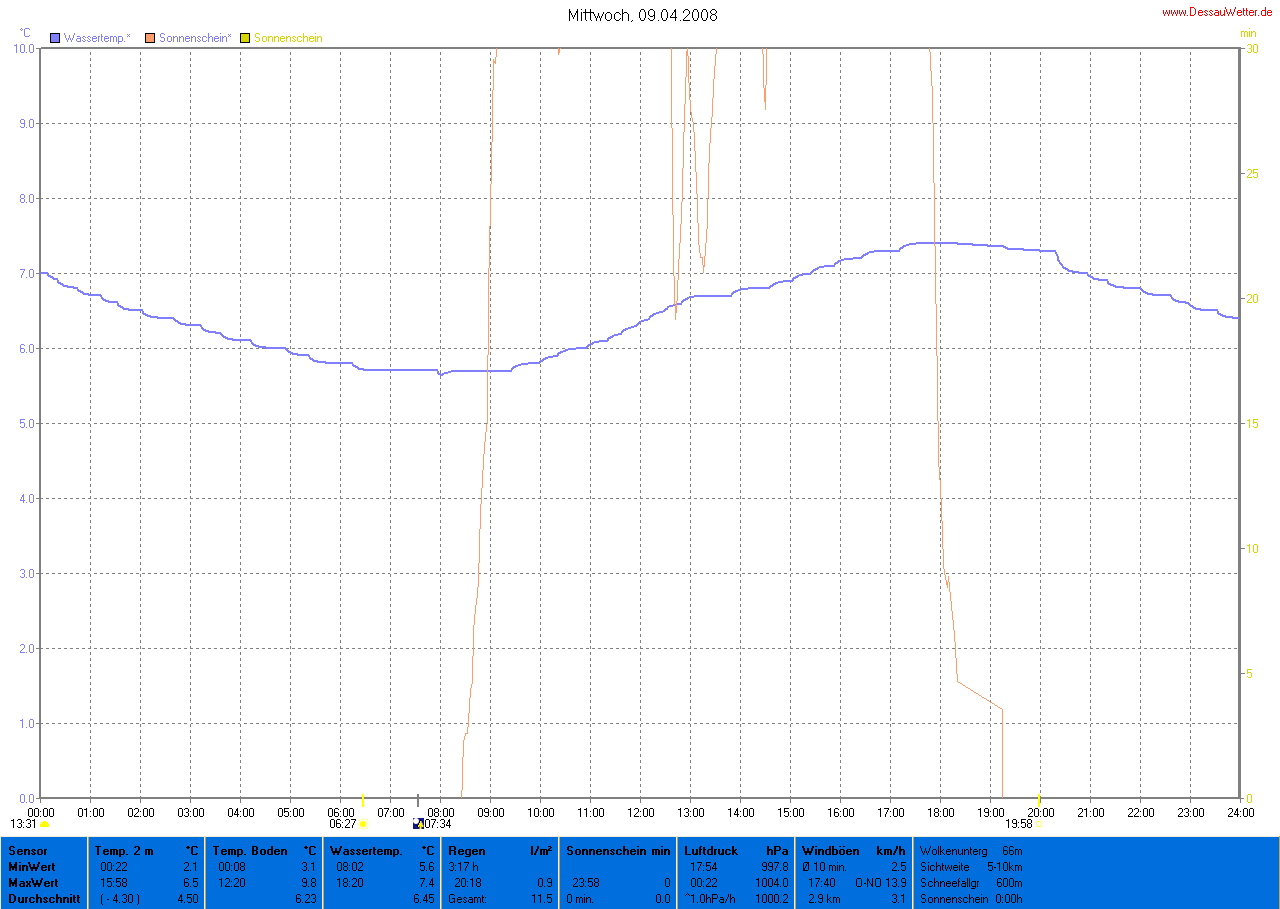Viewport: 1280px width, 909px height.
Task: Click the Regen l/m² column header
Action: pos(467,851)
